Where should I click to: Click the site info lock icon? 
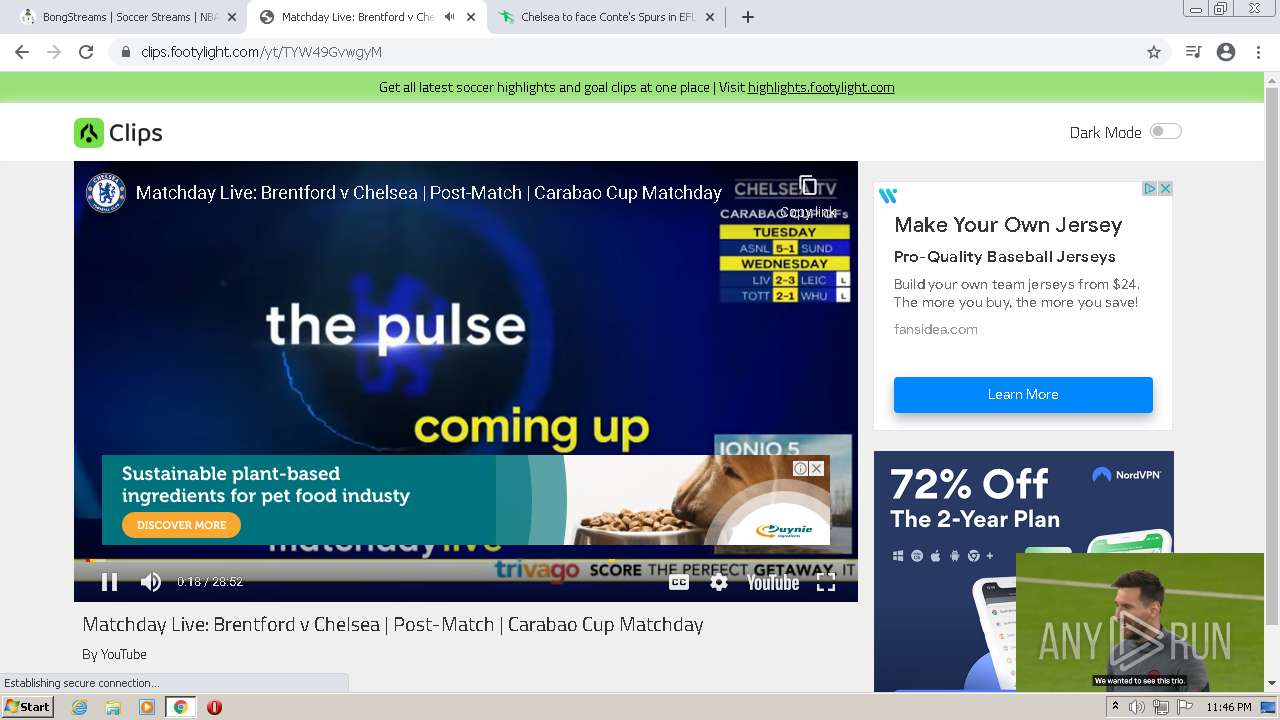coord(125,52)
